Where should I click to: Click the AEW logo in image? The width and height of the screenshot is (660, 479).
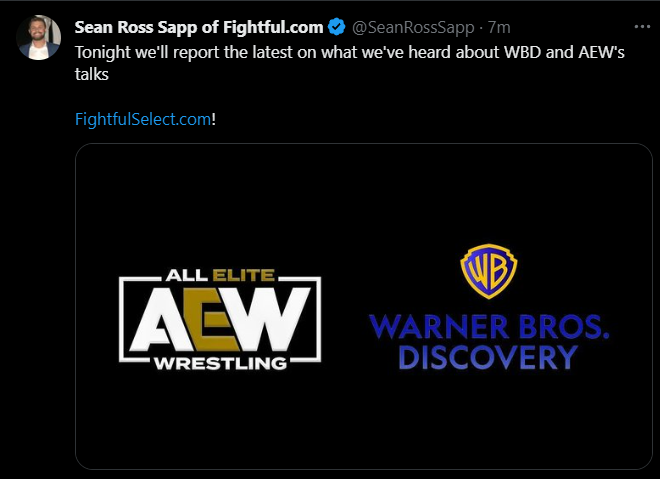point(220,319)
